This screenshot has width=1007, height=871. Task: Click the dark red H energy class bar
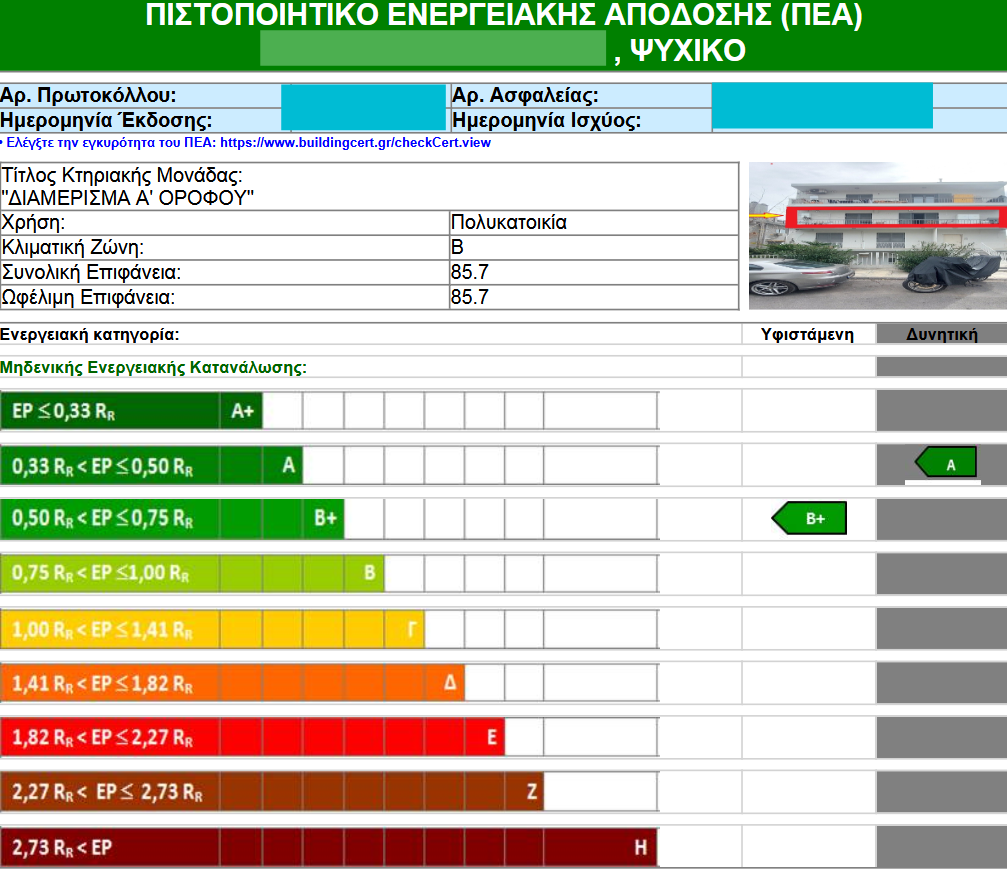(x=330, y=849)
